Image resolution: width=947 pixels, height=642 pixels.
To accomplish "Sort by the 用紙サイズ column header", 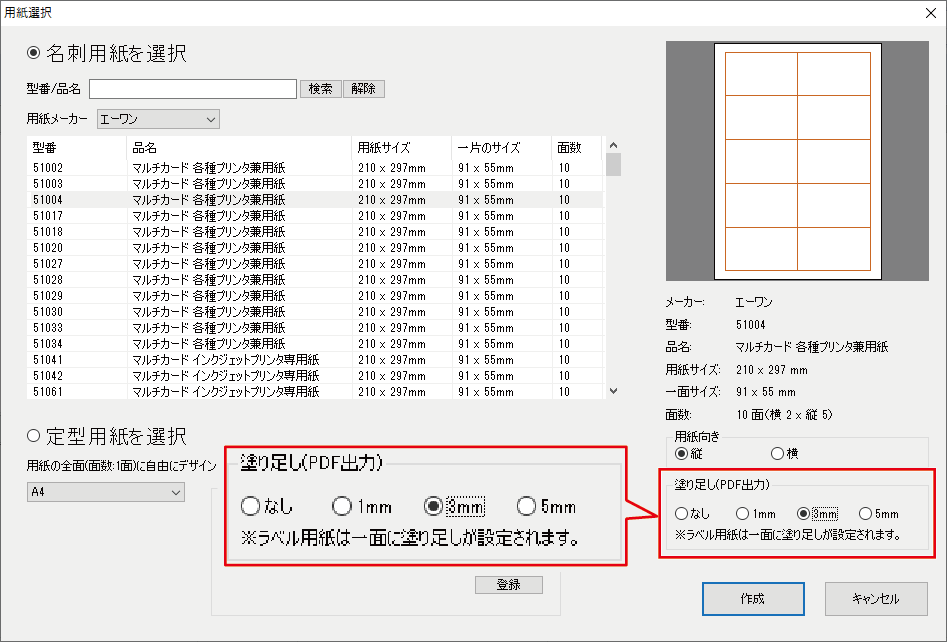I will pos(402,147).
